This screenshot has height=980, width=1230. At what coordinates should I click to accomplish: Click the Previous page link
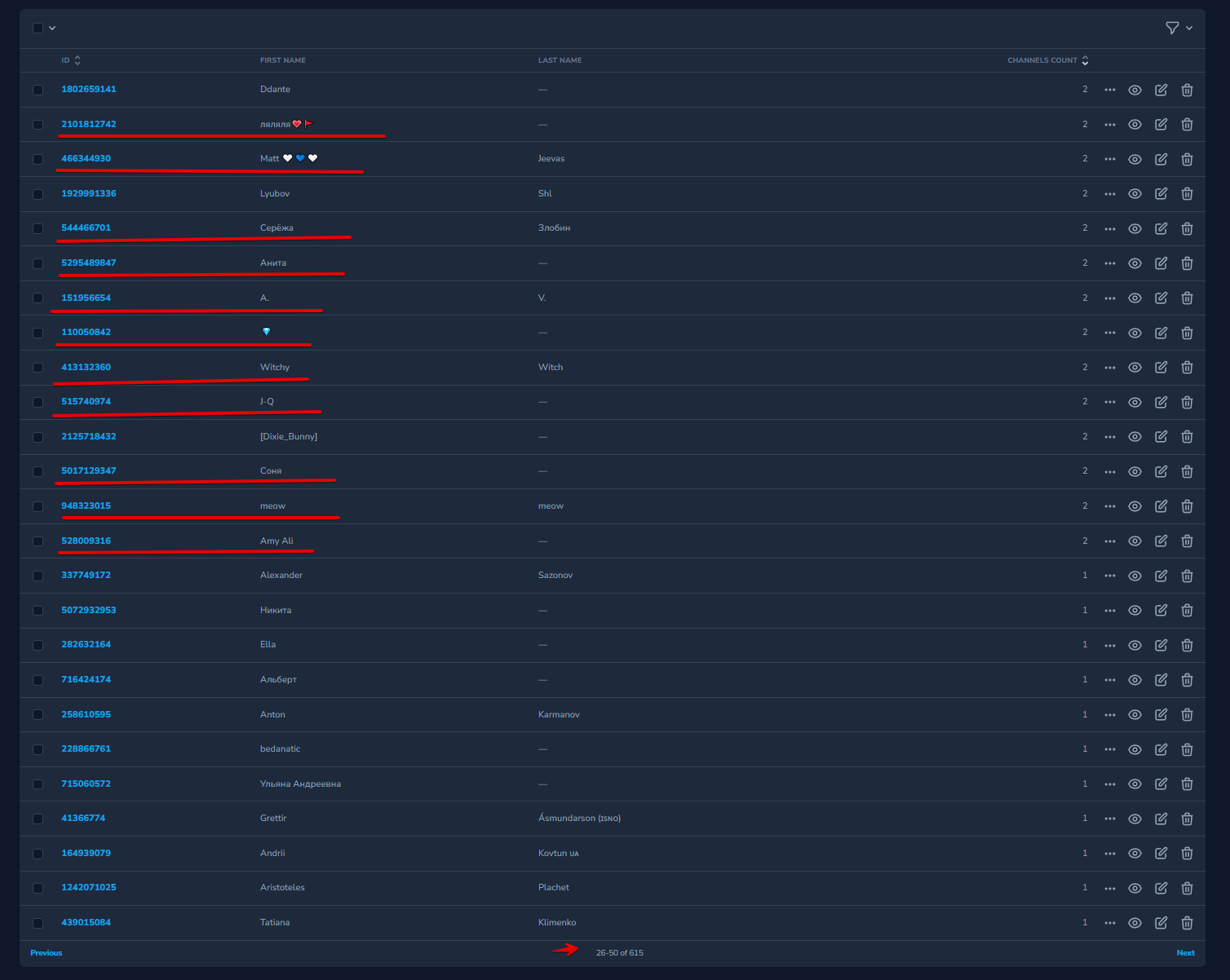click(x=46, y=952)
